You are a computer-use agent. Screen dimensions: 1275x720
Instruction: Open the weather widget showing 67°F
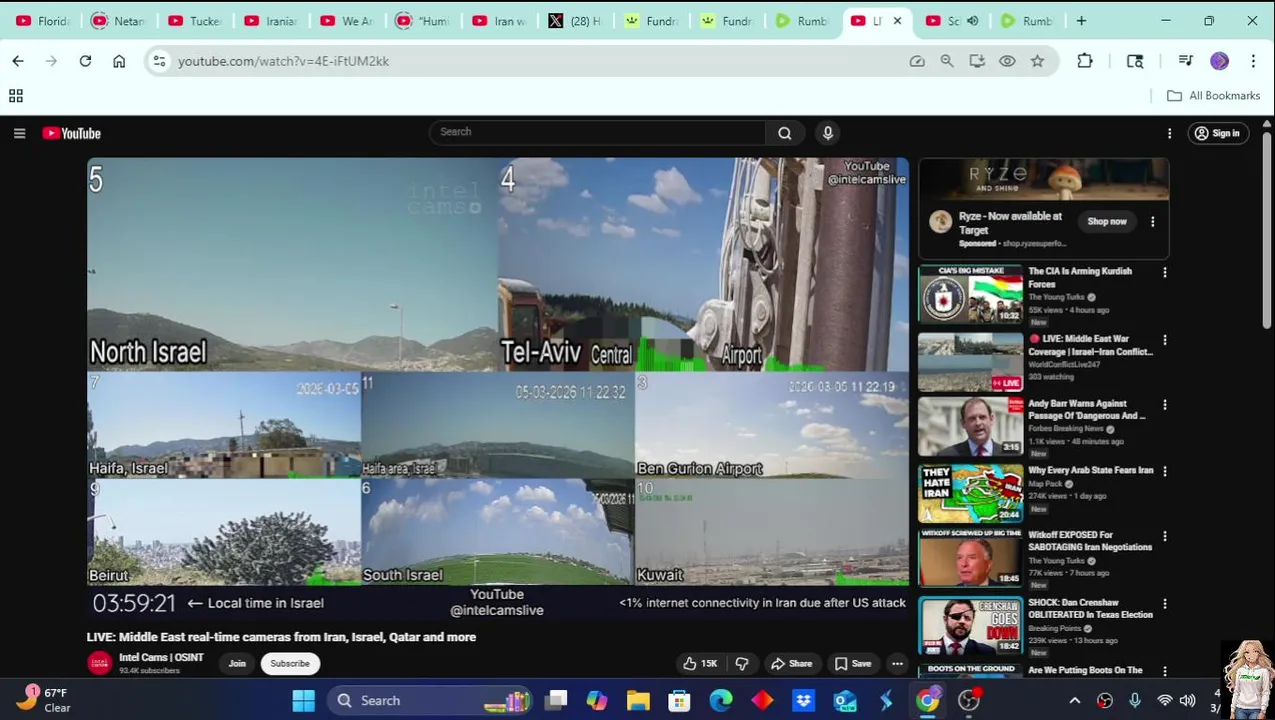44,700
